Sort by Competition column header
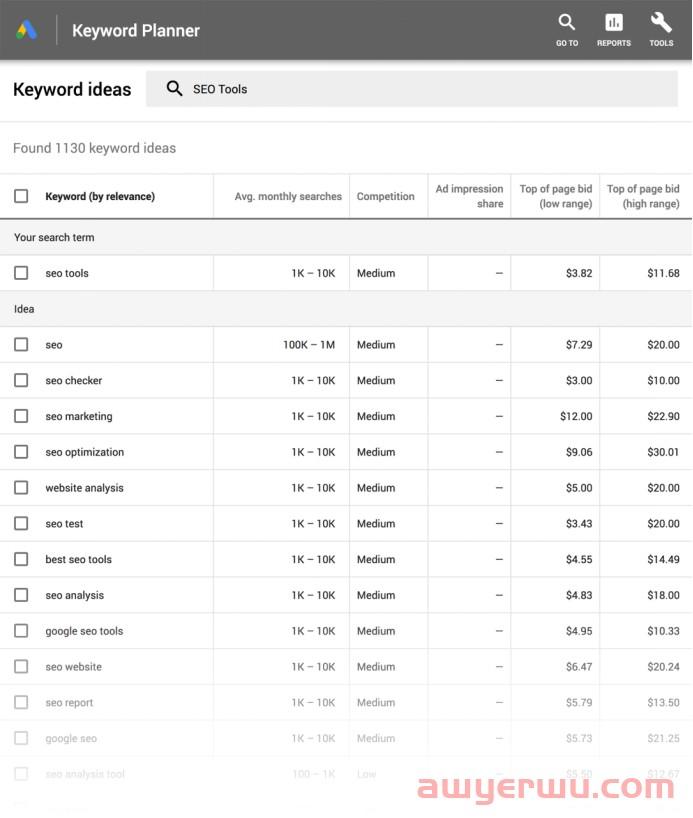The image size is (693, 818). click(x=385, y=197)
